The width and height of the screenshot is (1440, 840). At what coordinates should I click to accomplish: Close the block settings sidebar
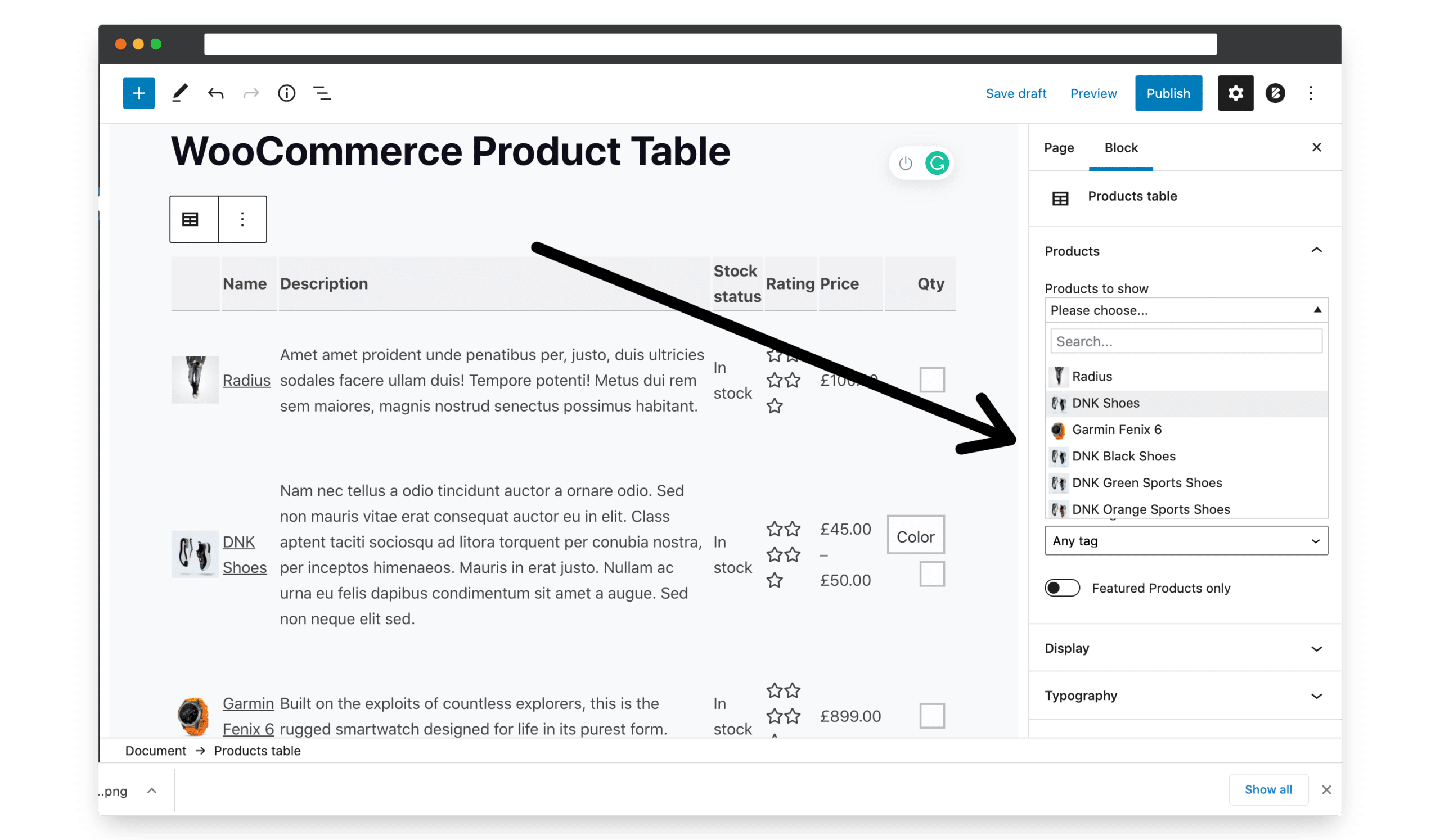pyautogui.click(x=1317, y=147)
